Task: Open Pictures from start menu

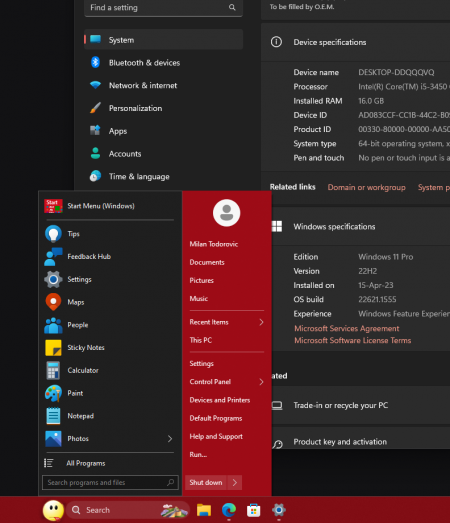Action: [201, 281]
